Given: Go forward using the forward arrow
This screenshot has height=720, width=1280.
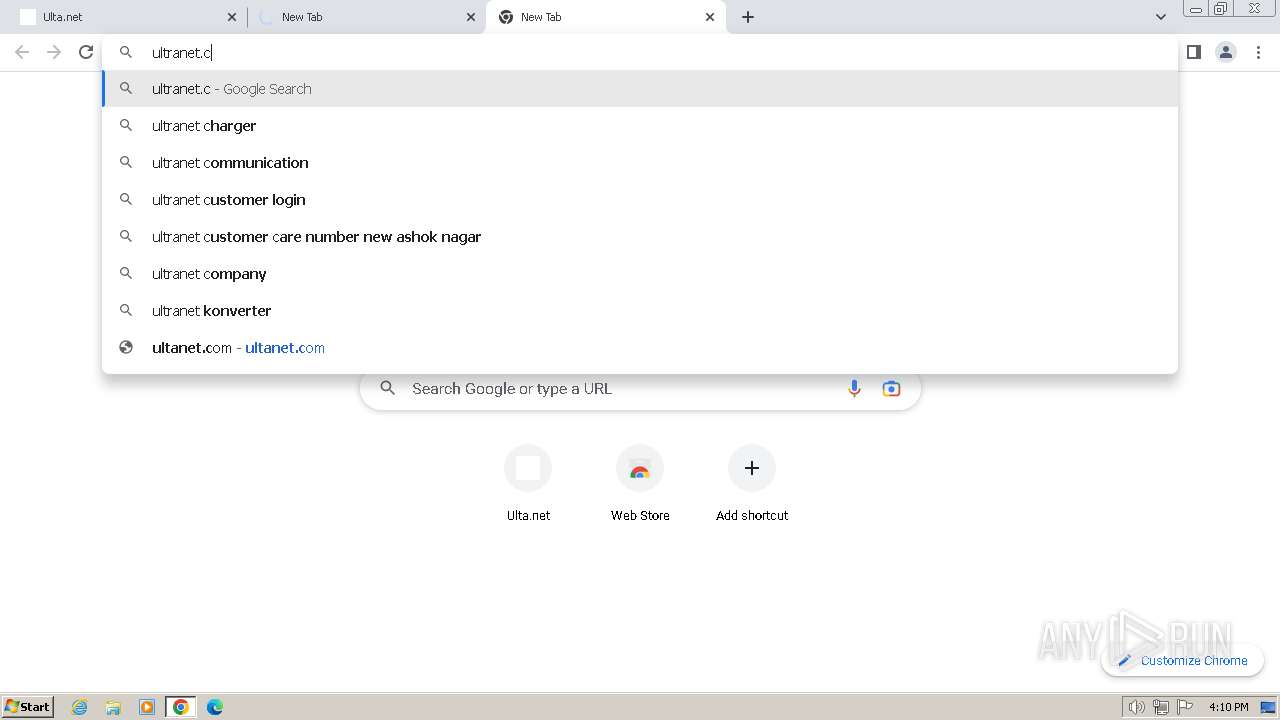Looking at the screenshot, I should coord(54,52).
